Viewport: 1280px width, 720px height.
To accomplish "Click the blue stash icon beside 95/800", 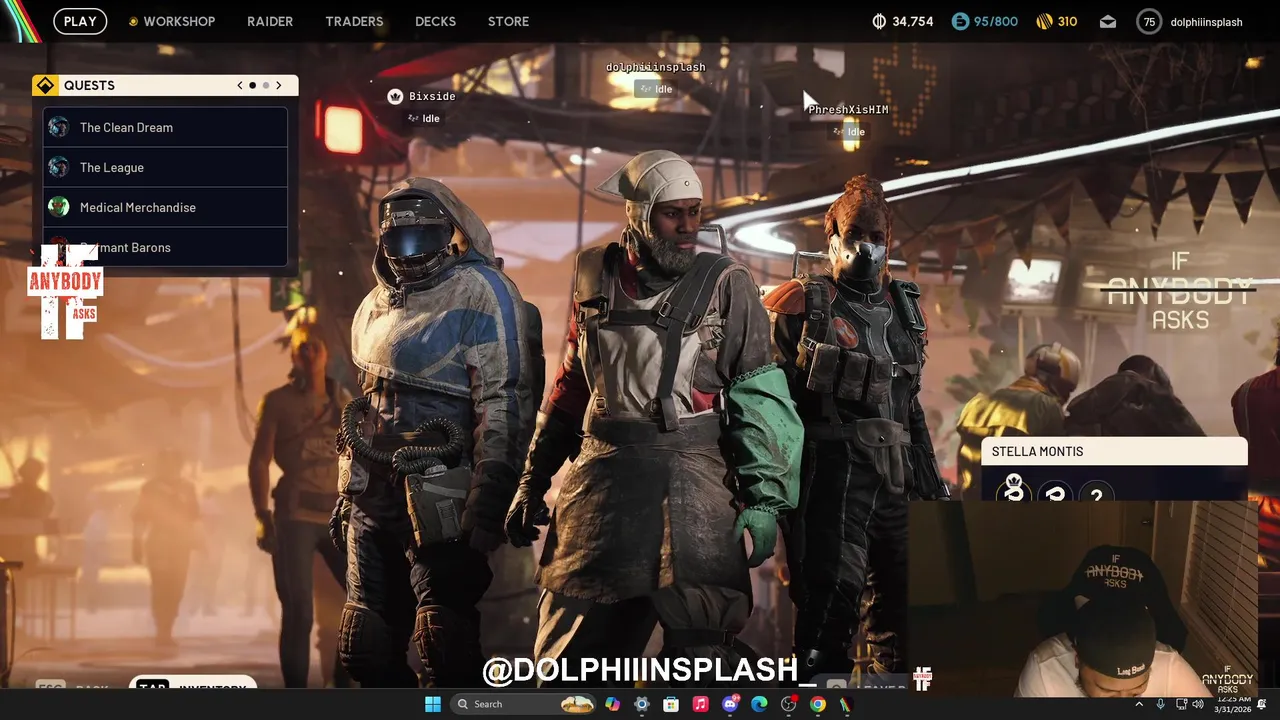I will (960, 21).
